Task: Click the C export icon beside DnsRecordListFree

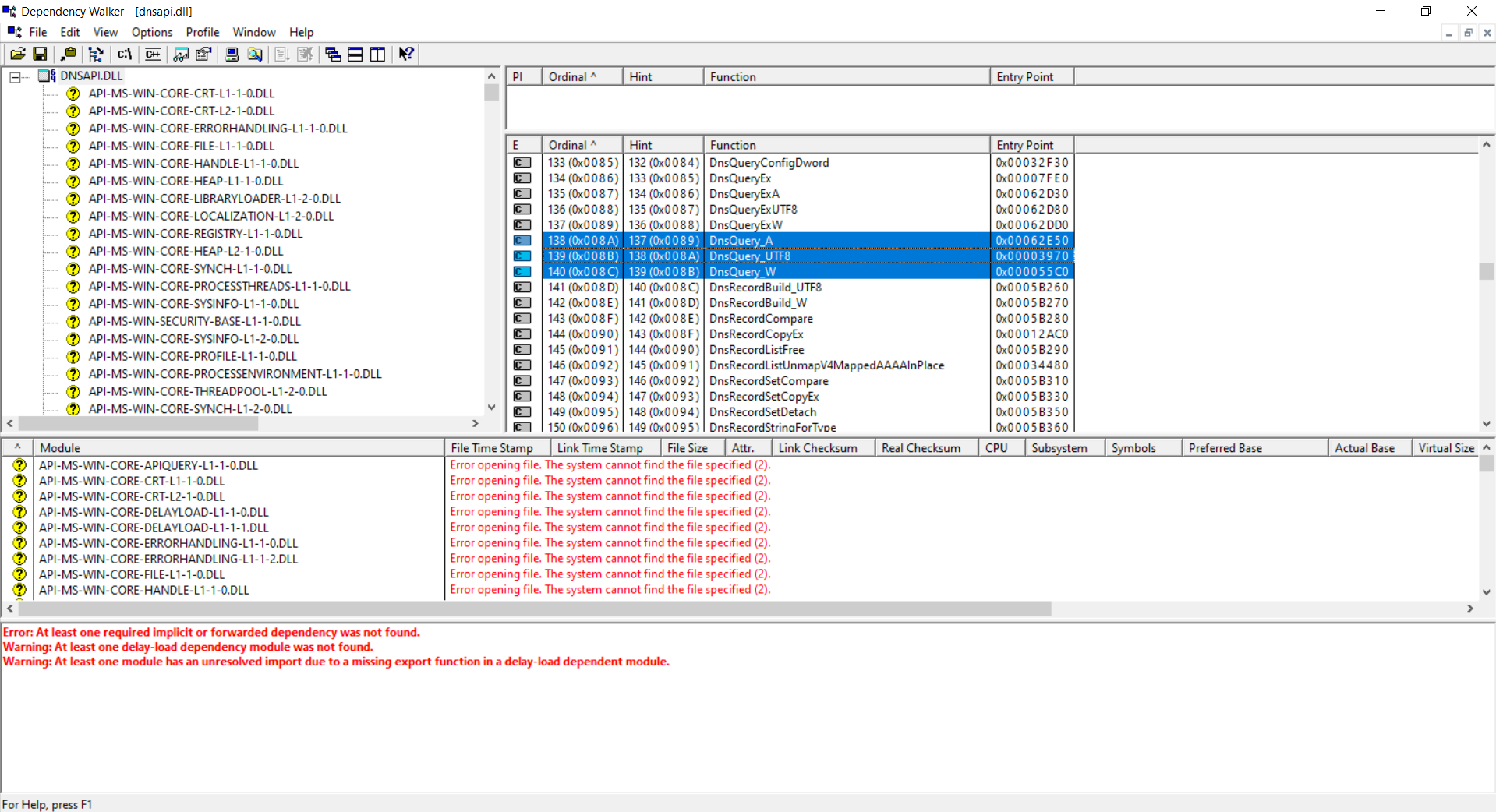Action: point(522,349)
